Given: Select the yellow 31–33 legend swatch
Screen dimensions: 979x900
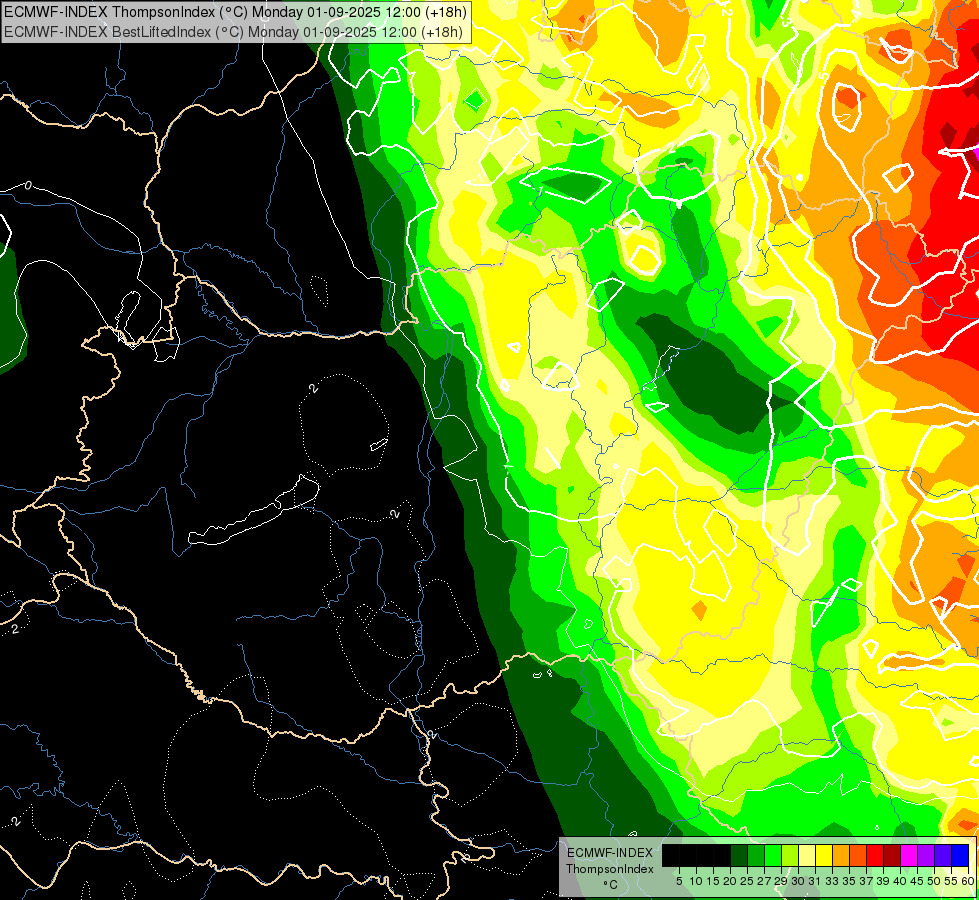Looking at the screenshot, I should point(824,855).
